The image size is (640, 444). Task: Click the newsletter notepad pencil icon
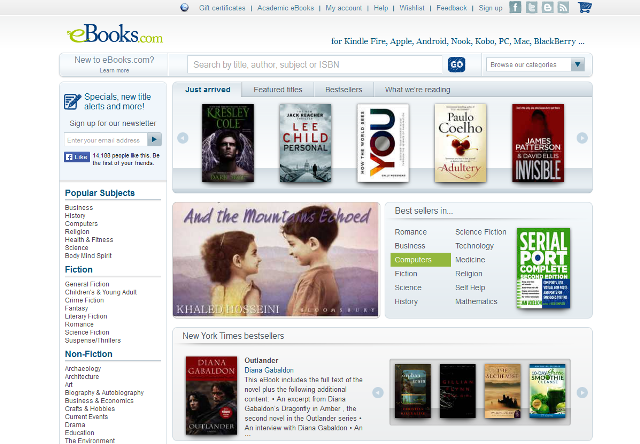72,102
